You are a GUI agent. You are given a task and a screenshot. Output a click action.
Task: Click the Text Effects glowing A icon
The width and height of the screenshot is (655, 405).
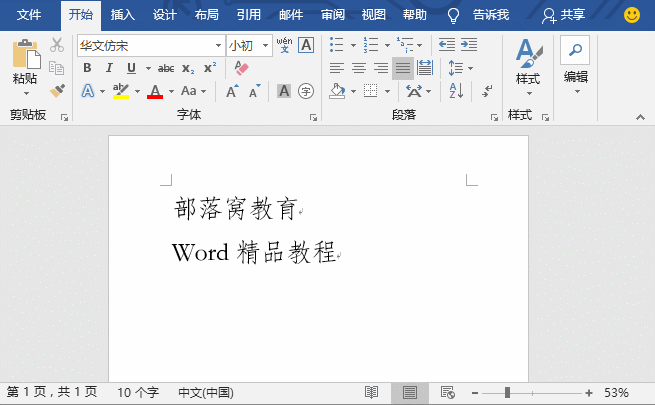[x=88, y=91]
